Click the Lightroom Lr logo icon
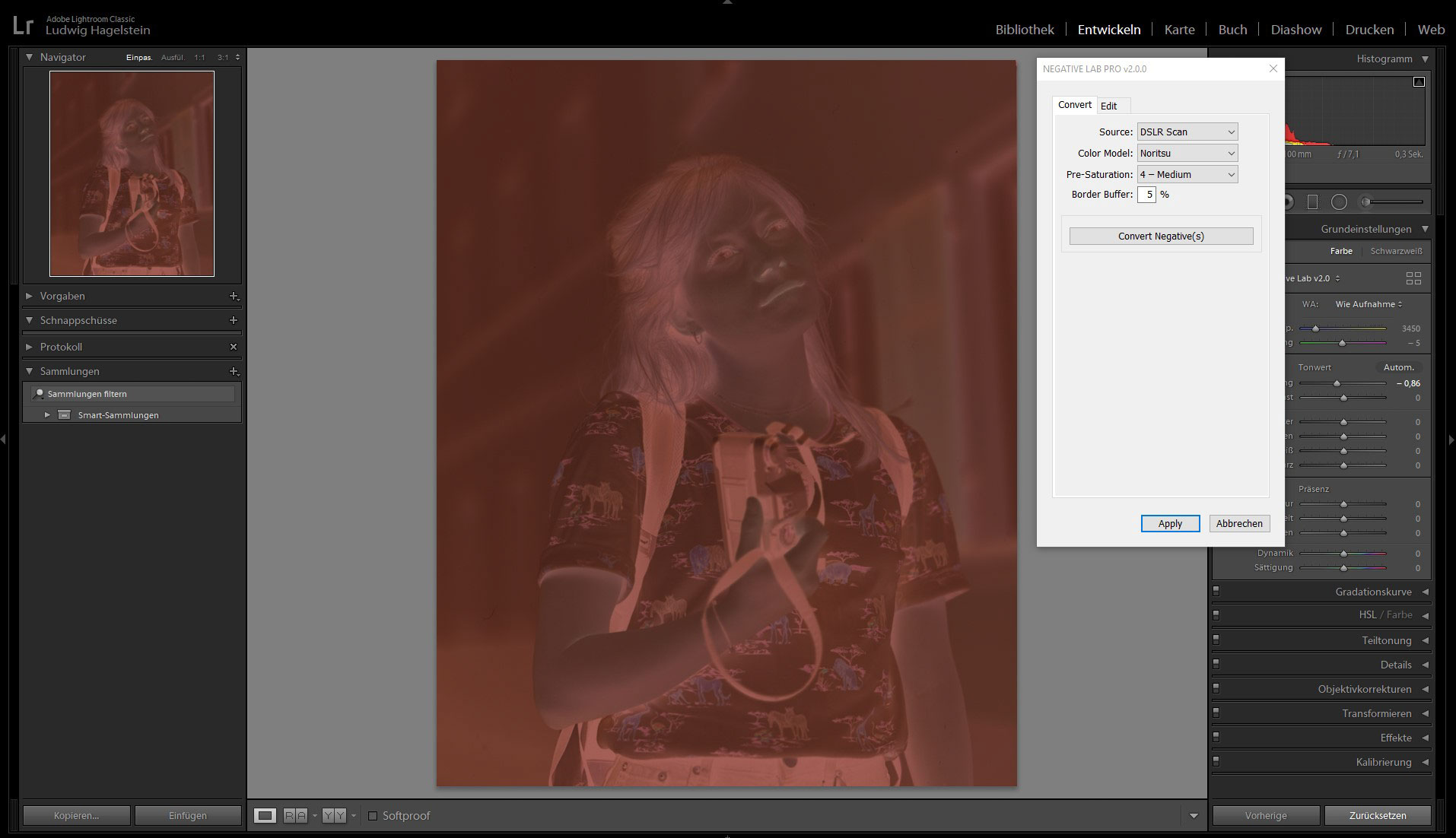The image size is (1456, 838). (x=24, y=25)
